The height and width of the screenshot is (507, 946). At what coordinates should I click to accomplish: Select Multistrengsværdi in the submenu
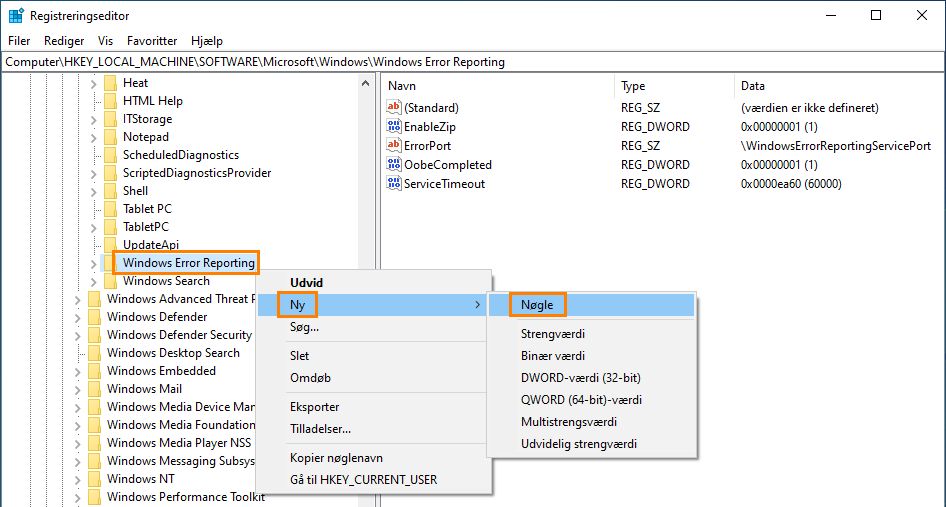(591, 422)
